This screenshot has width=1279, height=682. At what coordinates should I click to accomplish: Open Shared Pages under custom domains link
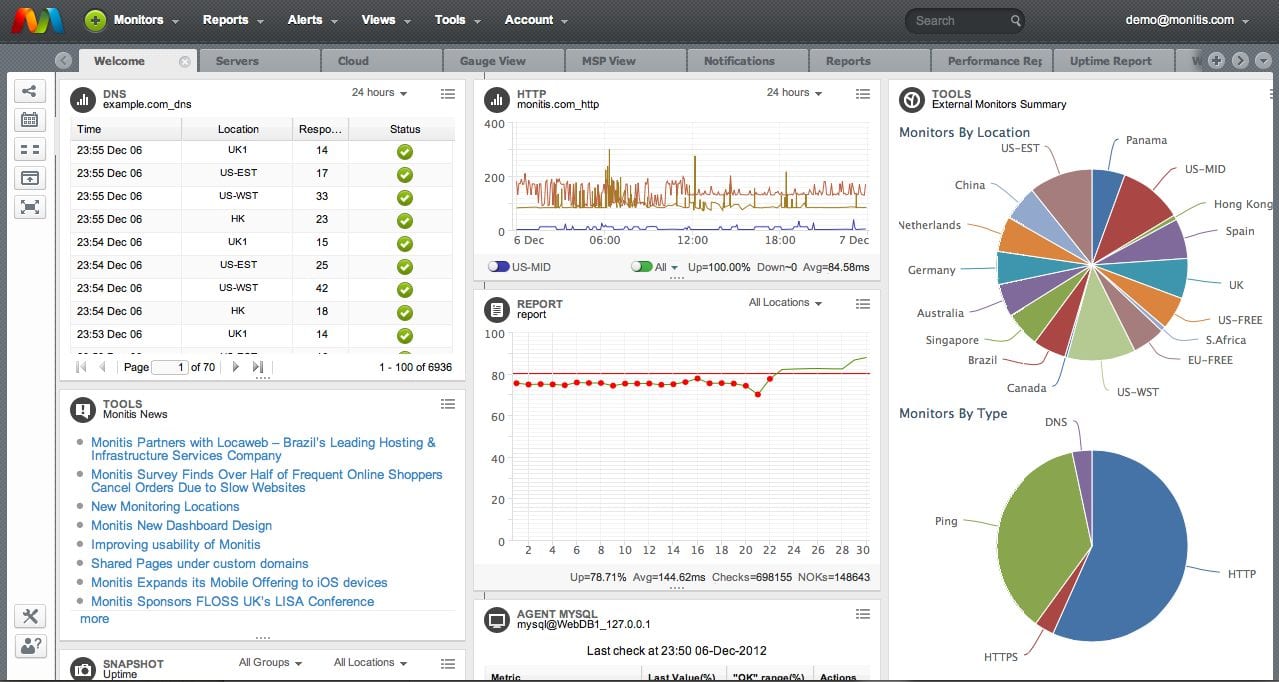coord(200,564)
